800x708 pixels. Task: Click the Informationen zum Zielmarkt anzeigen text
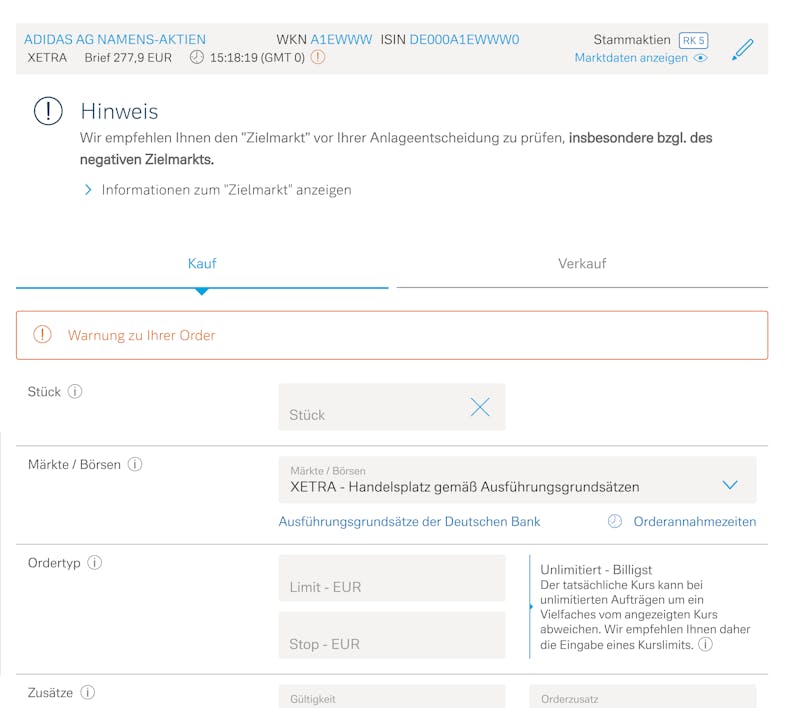227,190
